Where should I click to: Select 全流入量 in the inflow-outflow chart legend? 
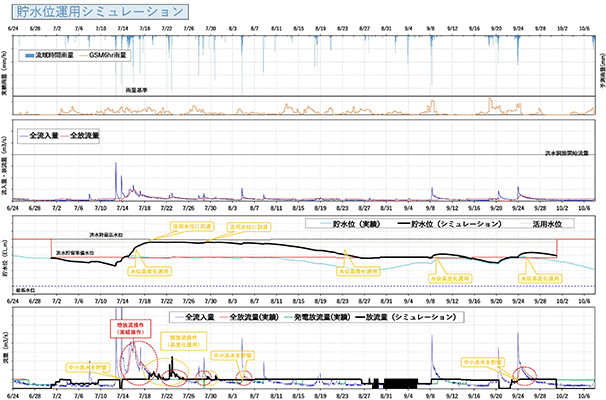click(x=39, y=136)
